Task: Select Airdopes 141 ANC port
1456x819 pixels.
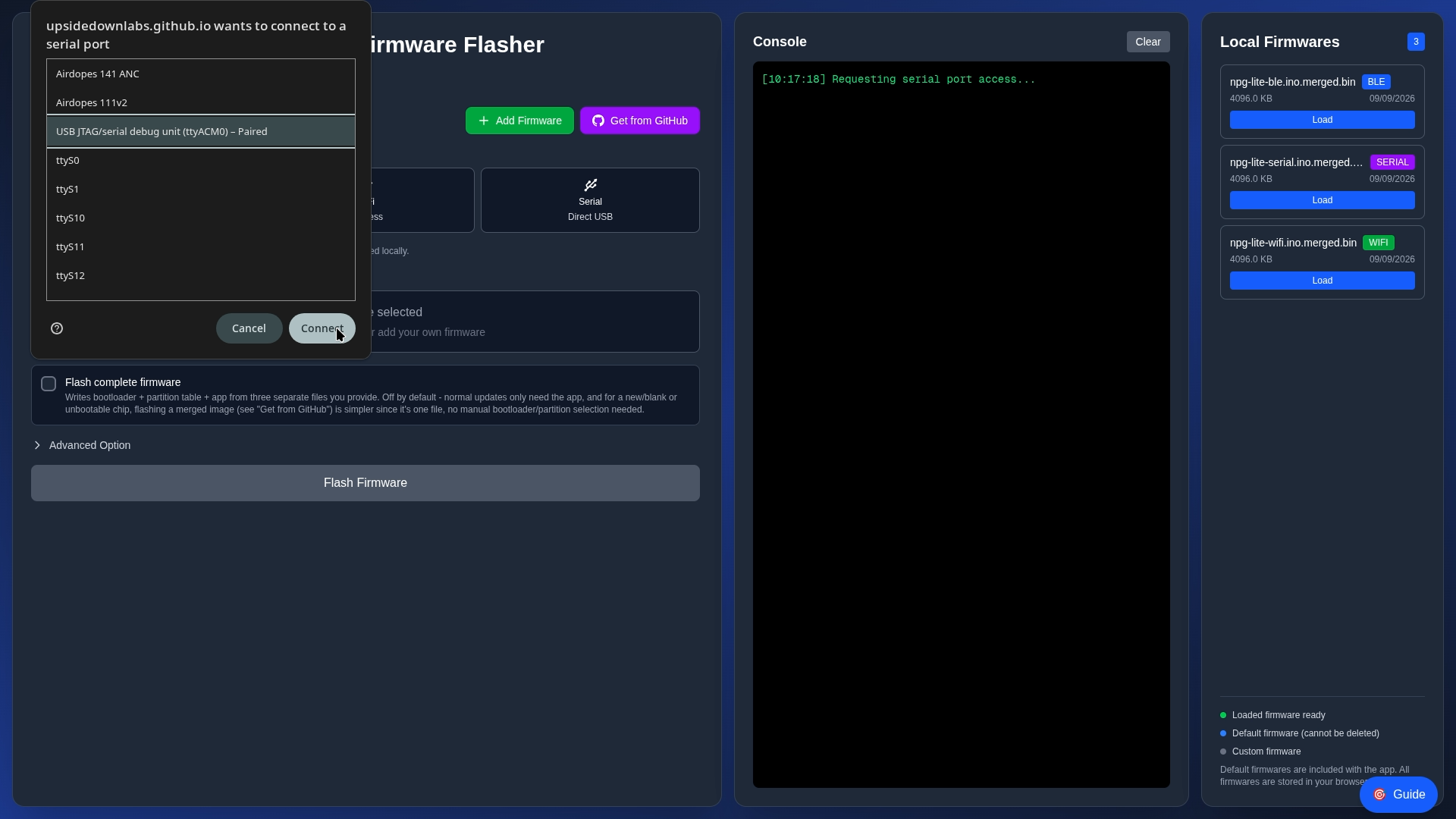Action: (x=201, y=74)
